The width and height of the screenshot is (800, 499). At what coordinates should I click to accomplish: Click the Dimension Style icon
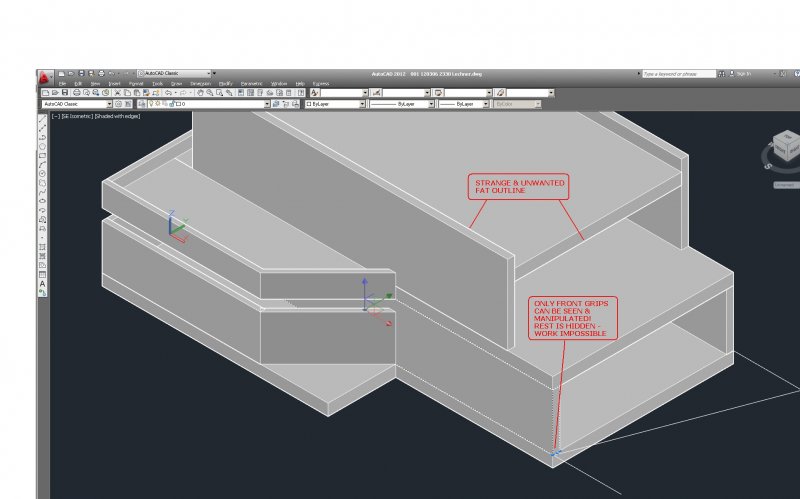377,93
